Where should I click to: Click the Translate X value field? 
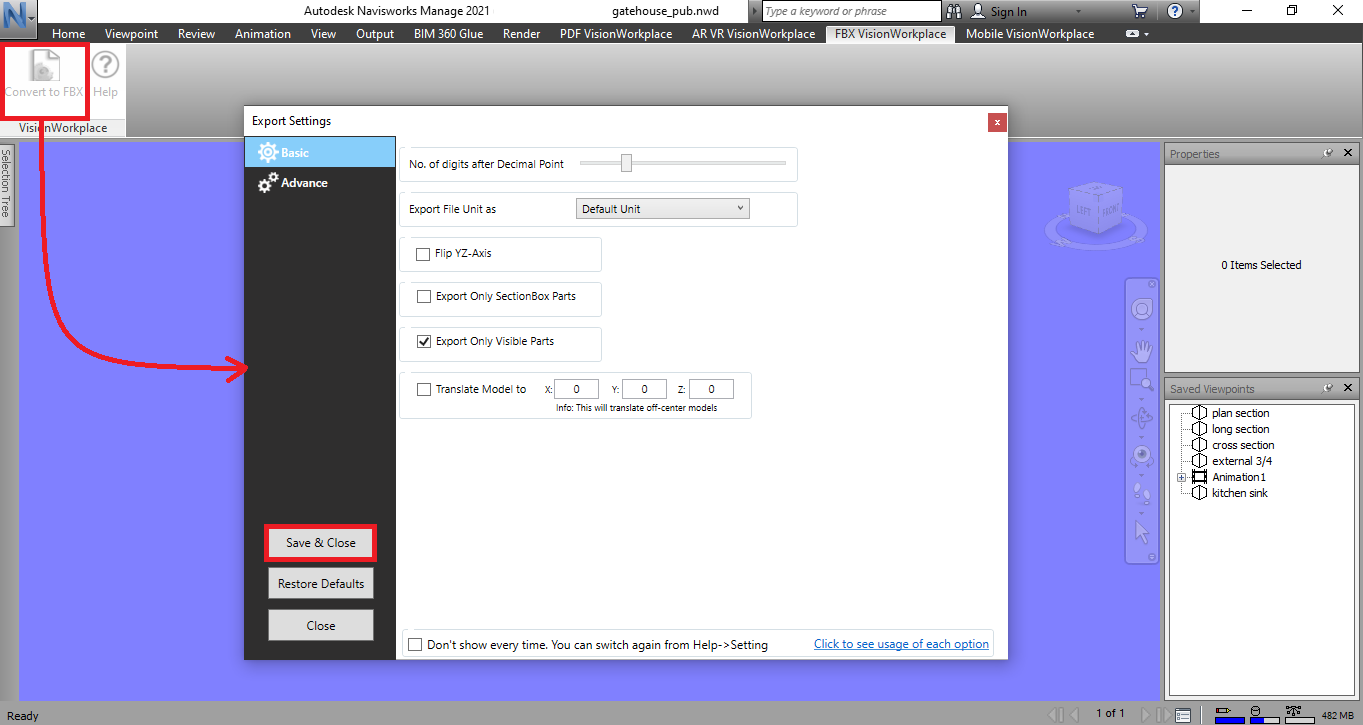coord(577,390)
